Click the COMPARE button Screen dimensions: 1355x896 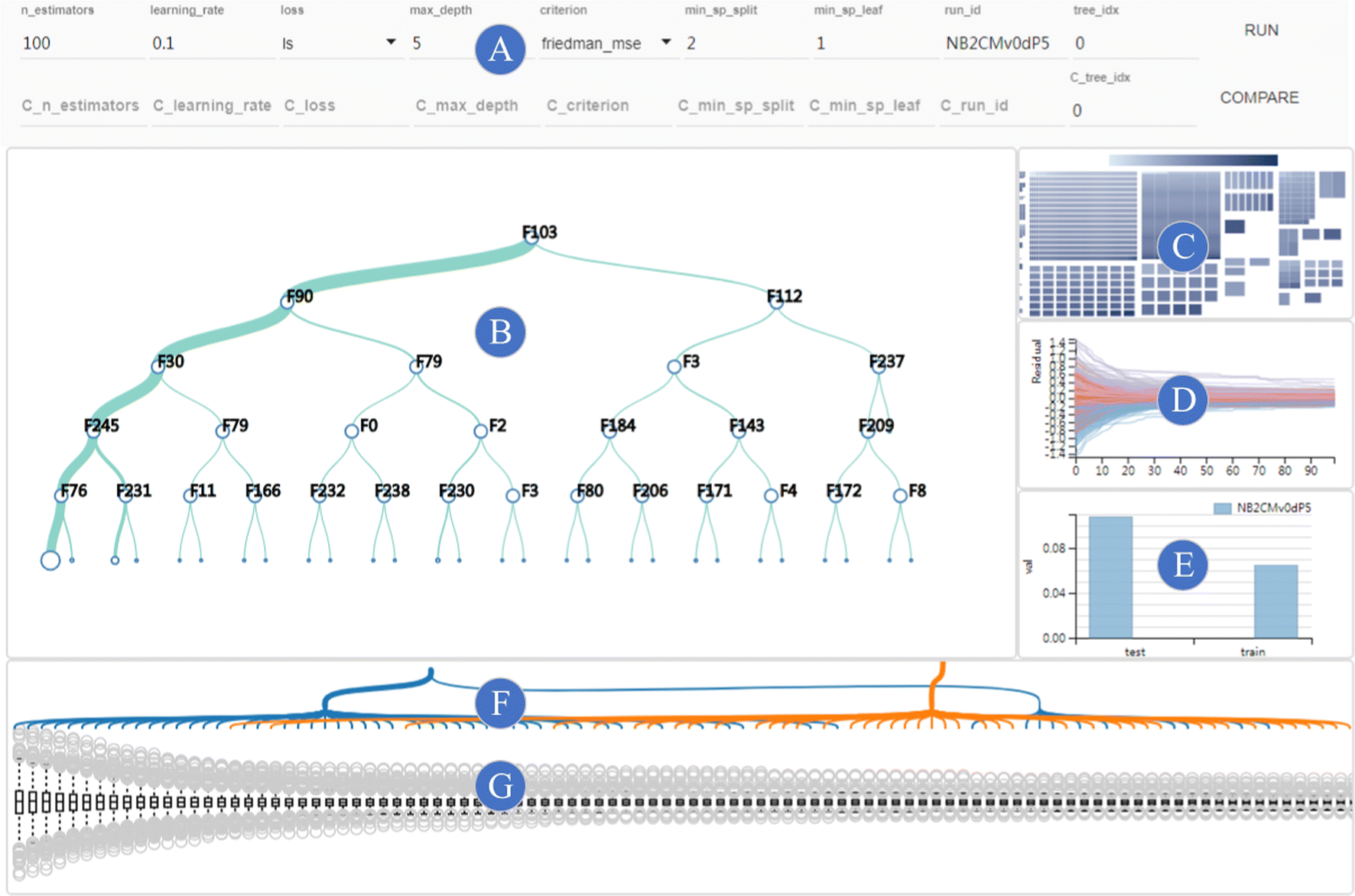(1259, 98)
